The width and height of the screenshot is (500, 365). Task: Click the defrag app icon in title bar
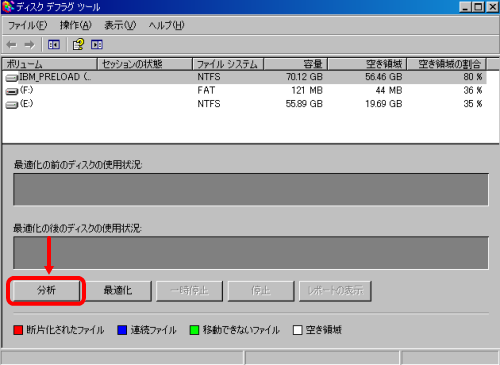tap(8, 7)
